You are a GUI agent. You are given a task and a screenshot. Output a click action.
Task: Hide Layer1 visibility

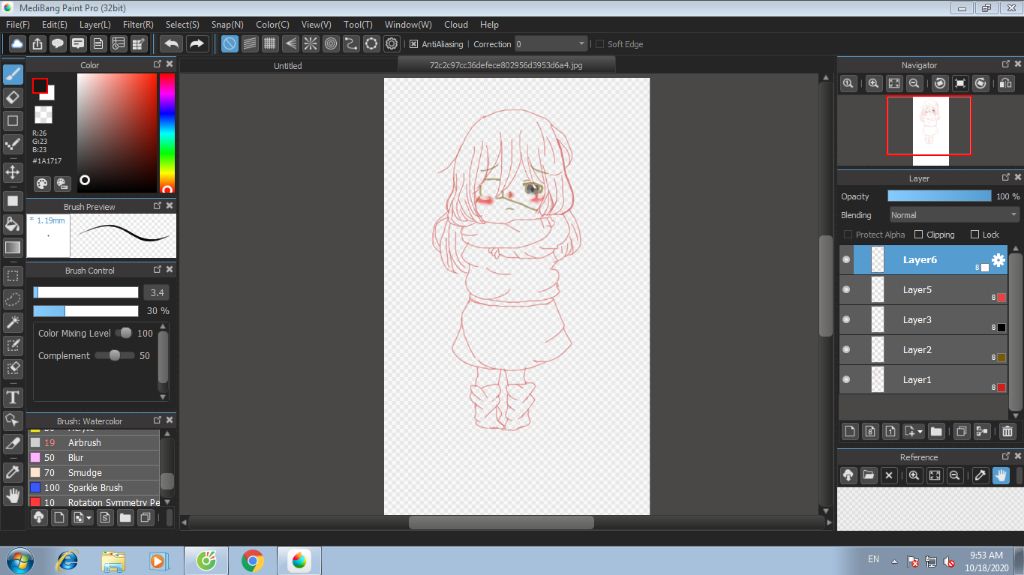pos(846,380)
